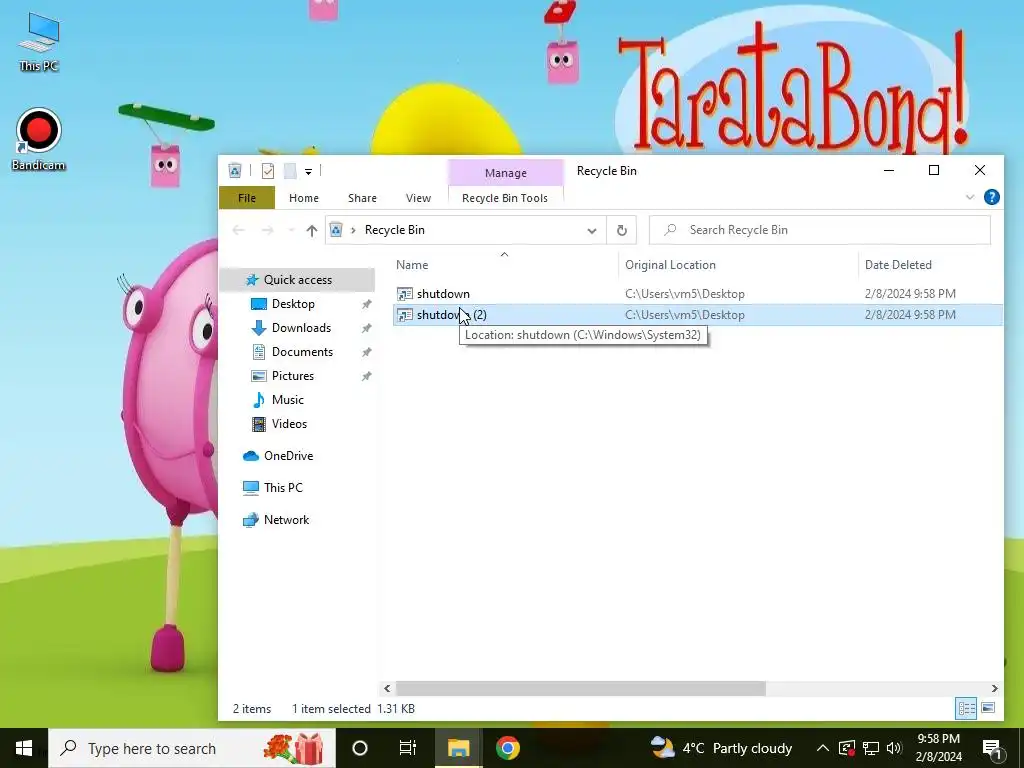
Task: Open the File menu
Action: pos(247,198)
